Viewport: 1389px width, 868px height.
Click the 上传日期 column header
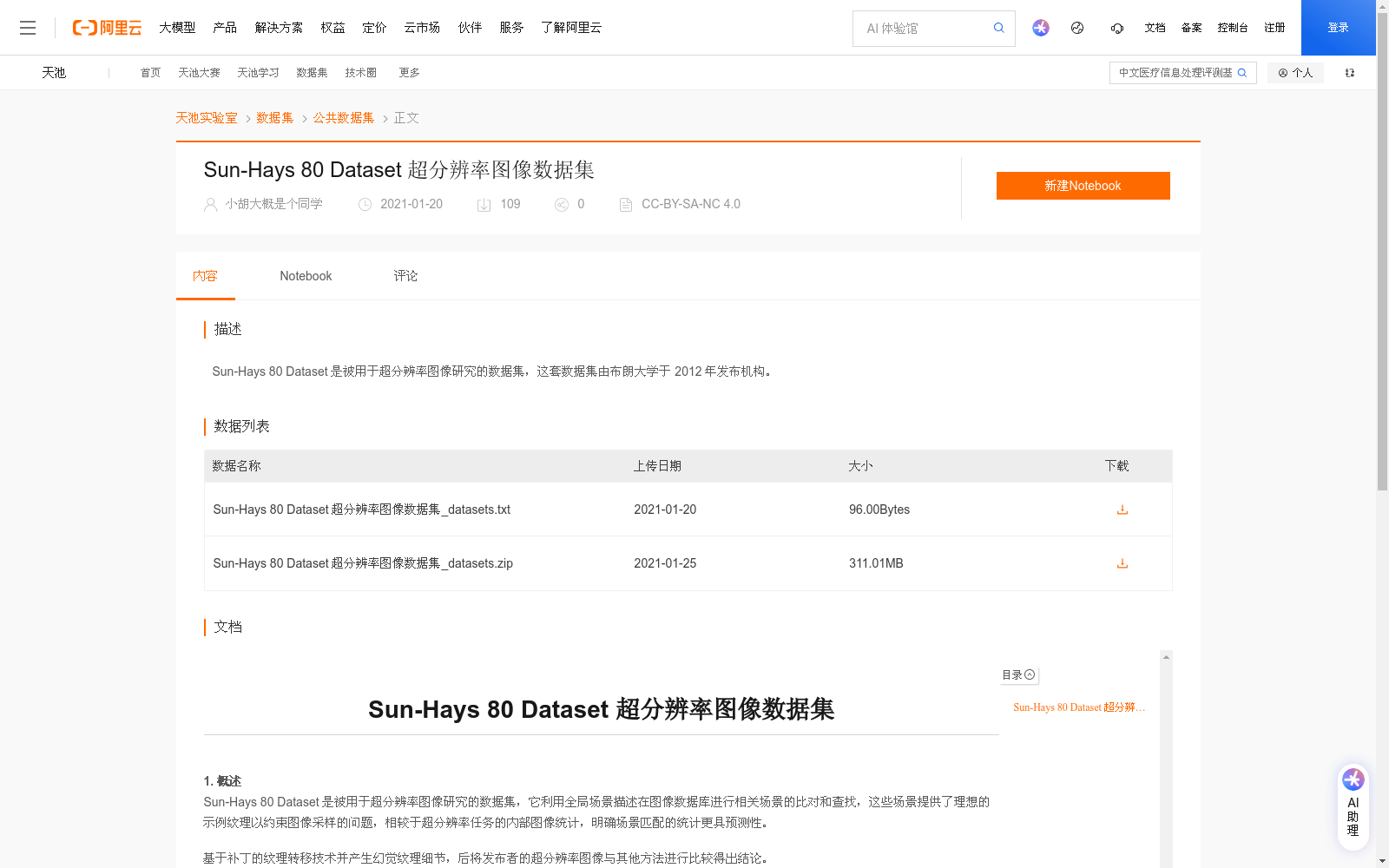(x=657, y=466)
